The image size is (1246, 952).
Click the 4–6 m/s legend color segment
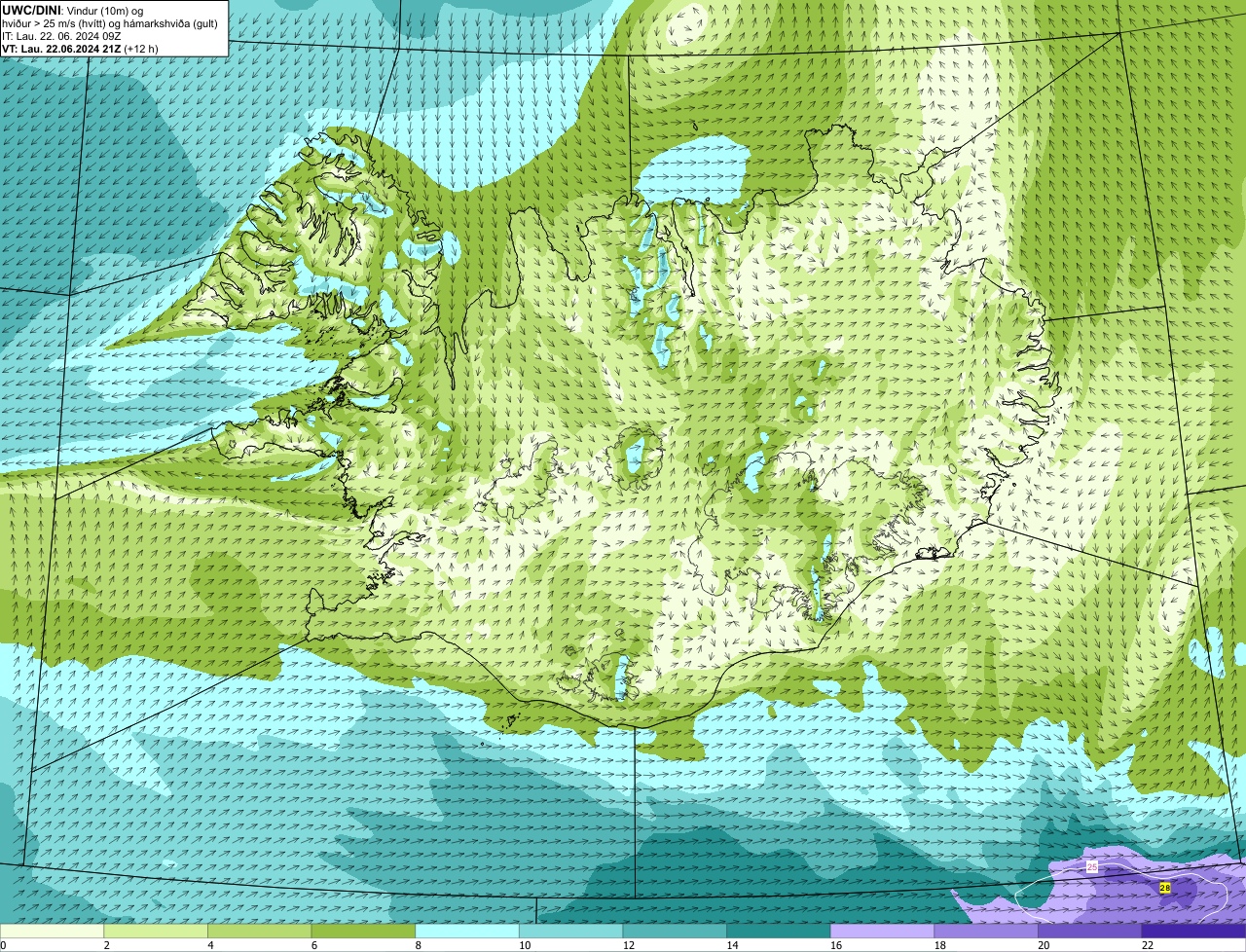pyautogui.click(x=260, y=932)
